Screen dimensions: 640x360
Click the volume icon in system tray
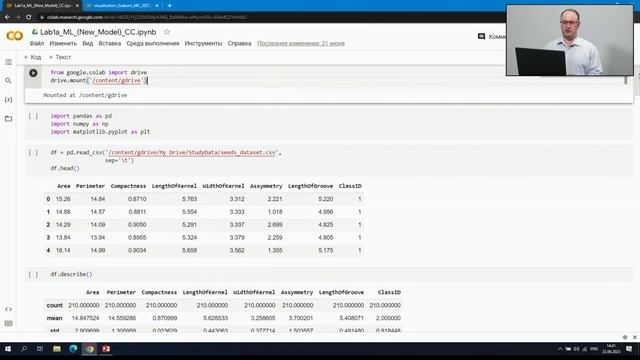576,349
